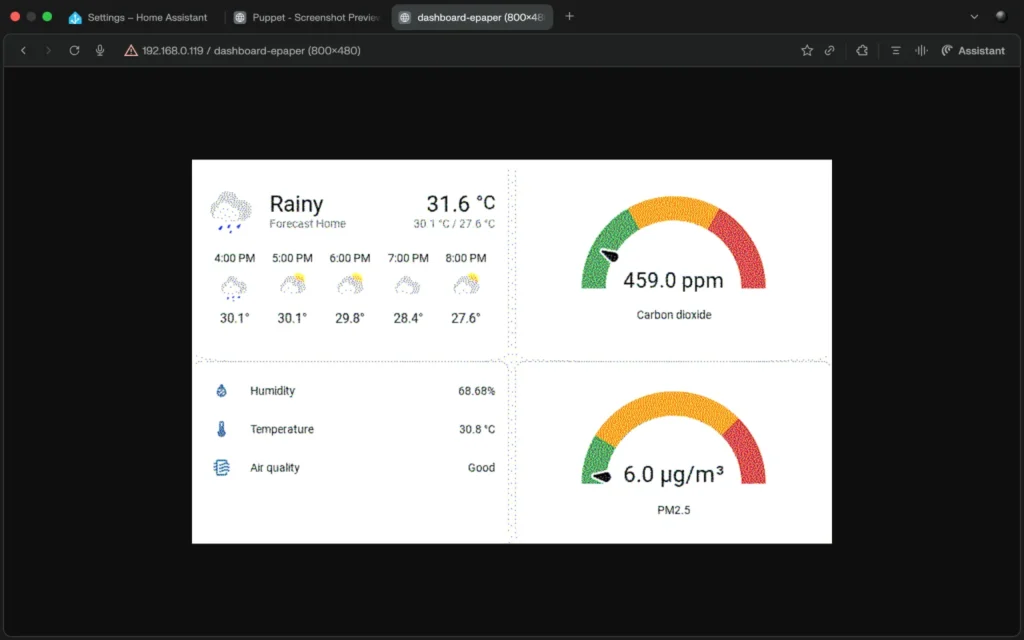The width and height of the screenshot is (1024, 640).
Task: Click the 29.8° forecast temperature
Action: tap(350, 318)
